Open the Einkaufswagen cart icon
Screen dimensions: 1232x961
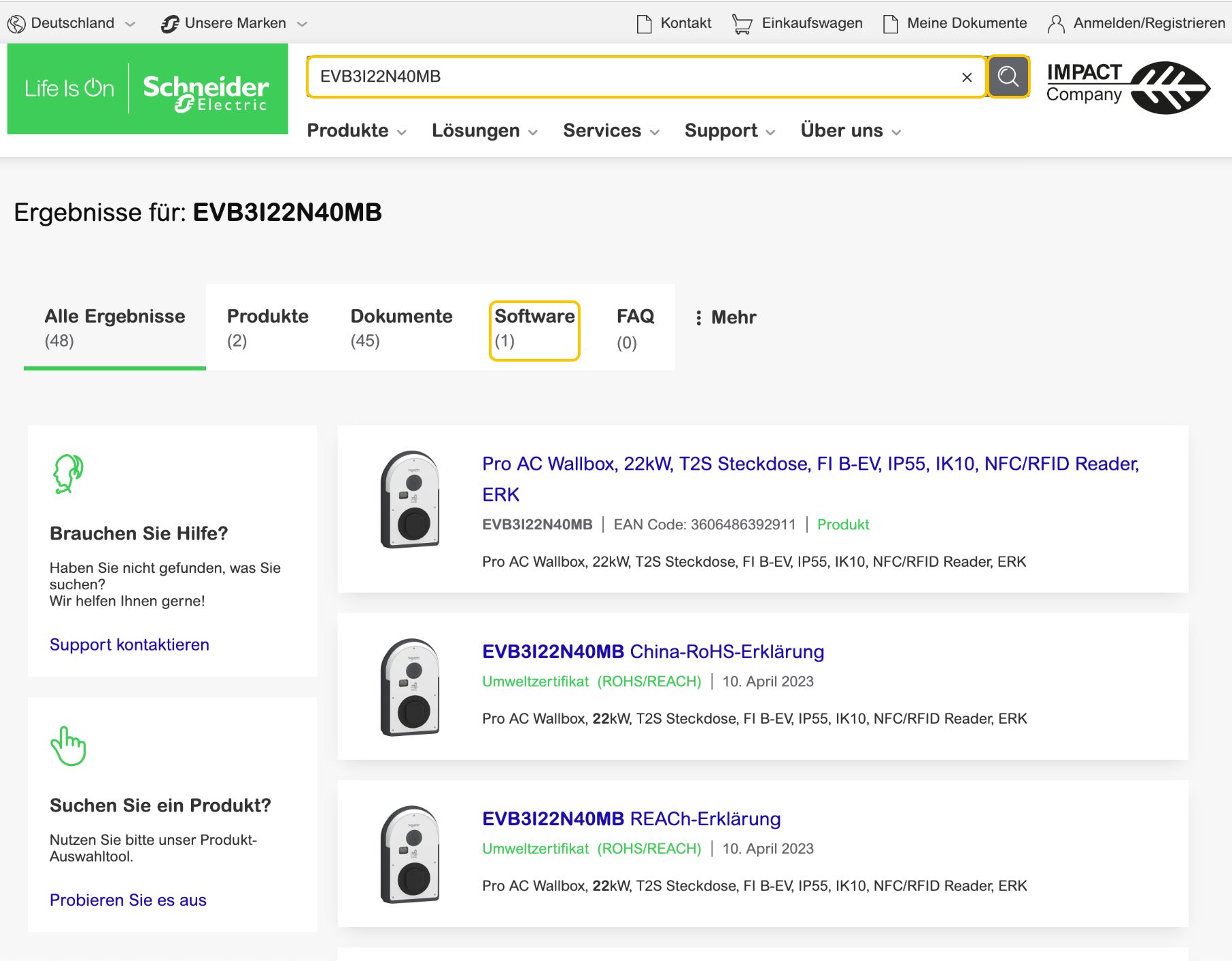(x=742, y=24)
